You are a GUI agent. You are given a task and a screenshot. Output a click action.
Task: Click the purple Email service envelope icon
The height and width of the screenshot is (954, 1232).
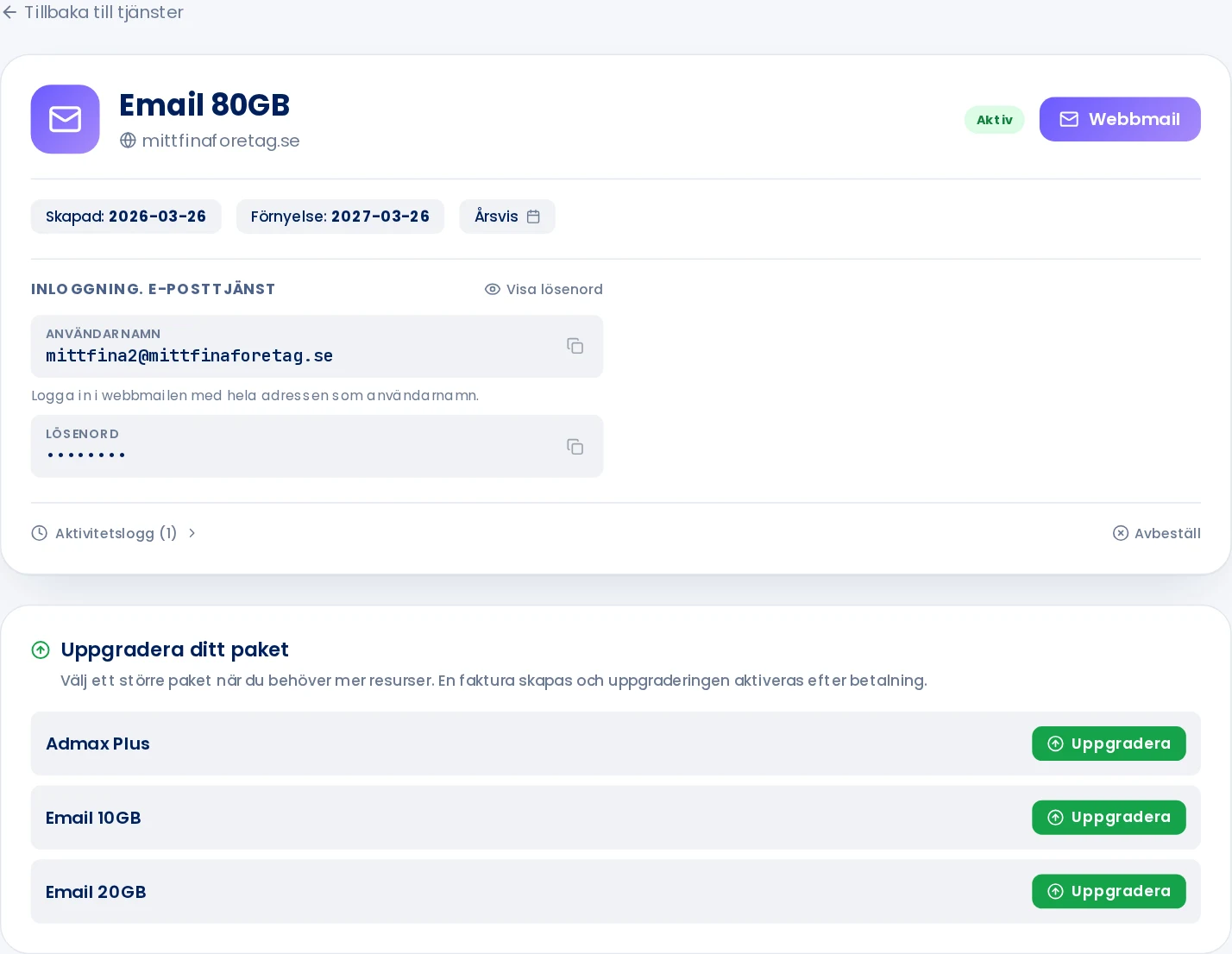coord(66,119)
